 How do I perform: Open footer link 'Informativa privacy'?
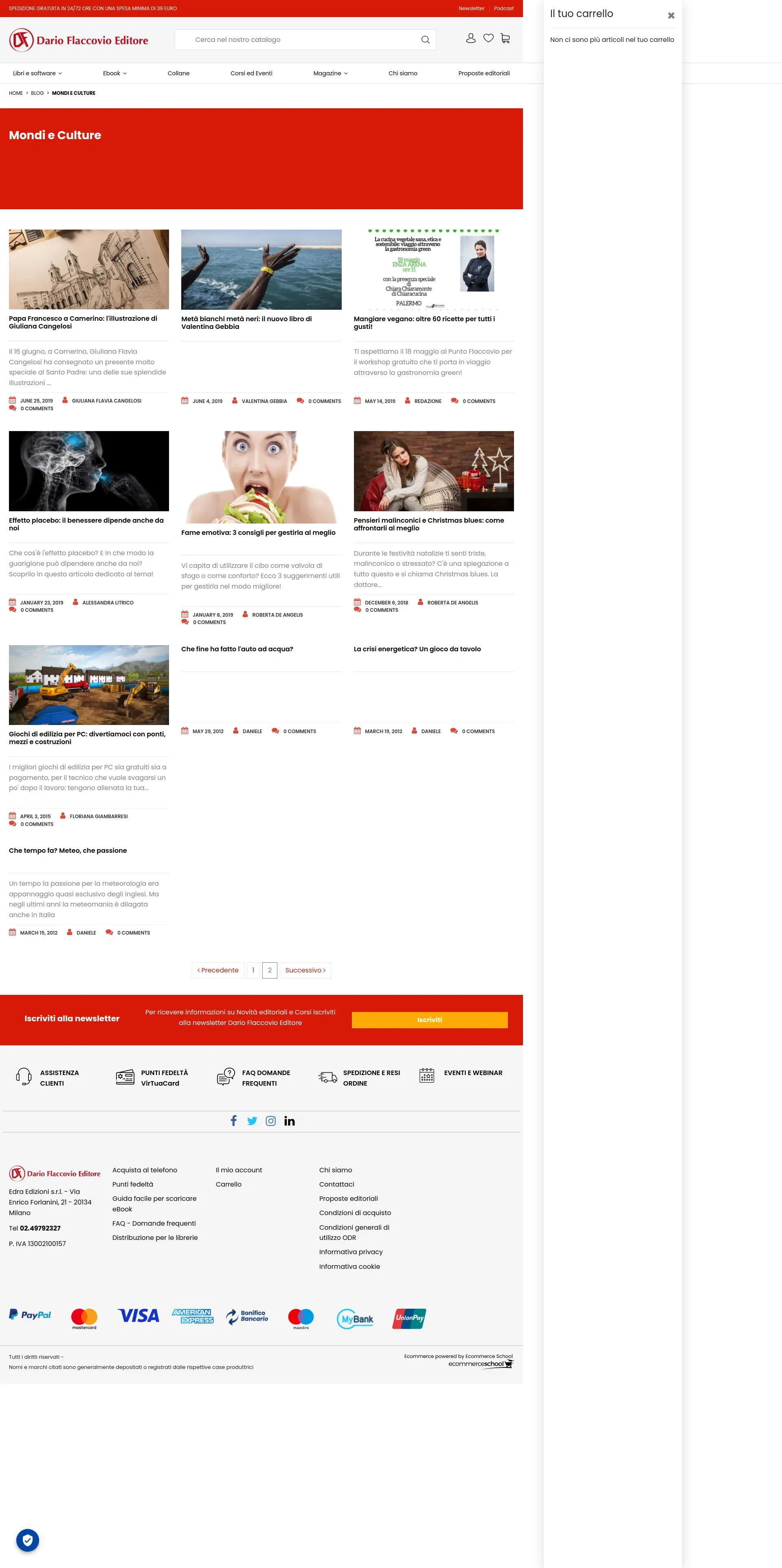(351, 1251)
